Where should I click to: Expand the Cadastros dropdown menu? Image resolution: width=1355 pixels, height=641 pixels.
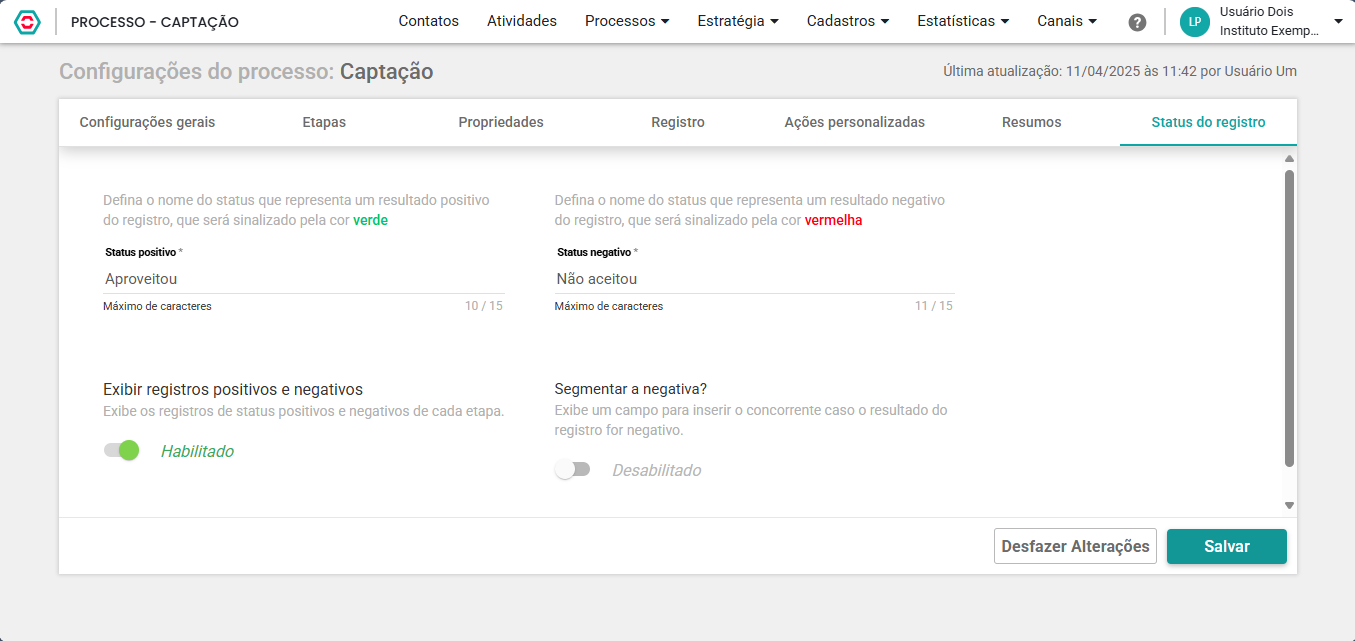(x=848, y=21)
